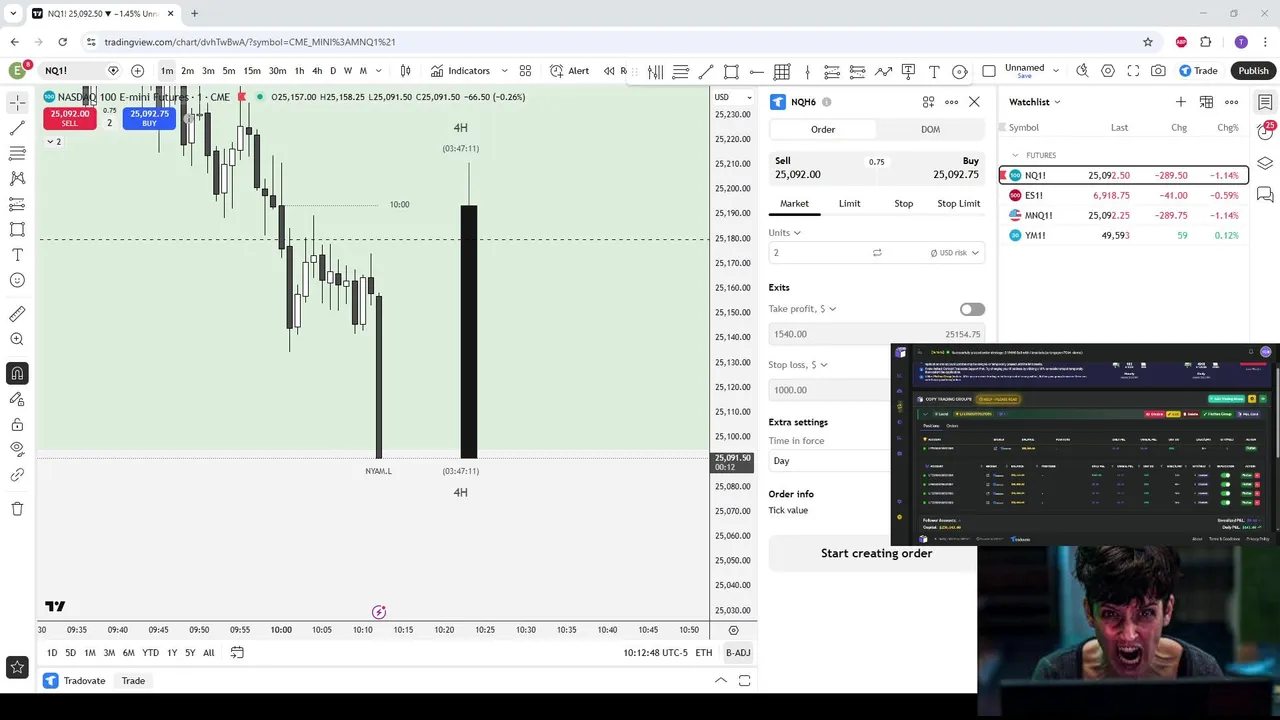Select the Limit order type tab
Image resolution: width=1280 pixels, height=720 pixels.
click(849, 203)
